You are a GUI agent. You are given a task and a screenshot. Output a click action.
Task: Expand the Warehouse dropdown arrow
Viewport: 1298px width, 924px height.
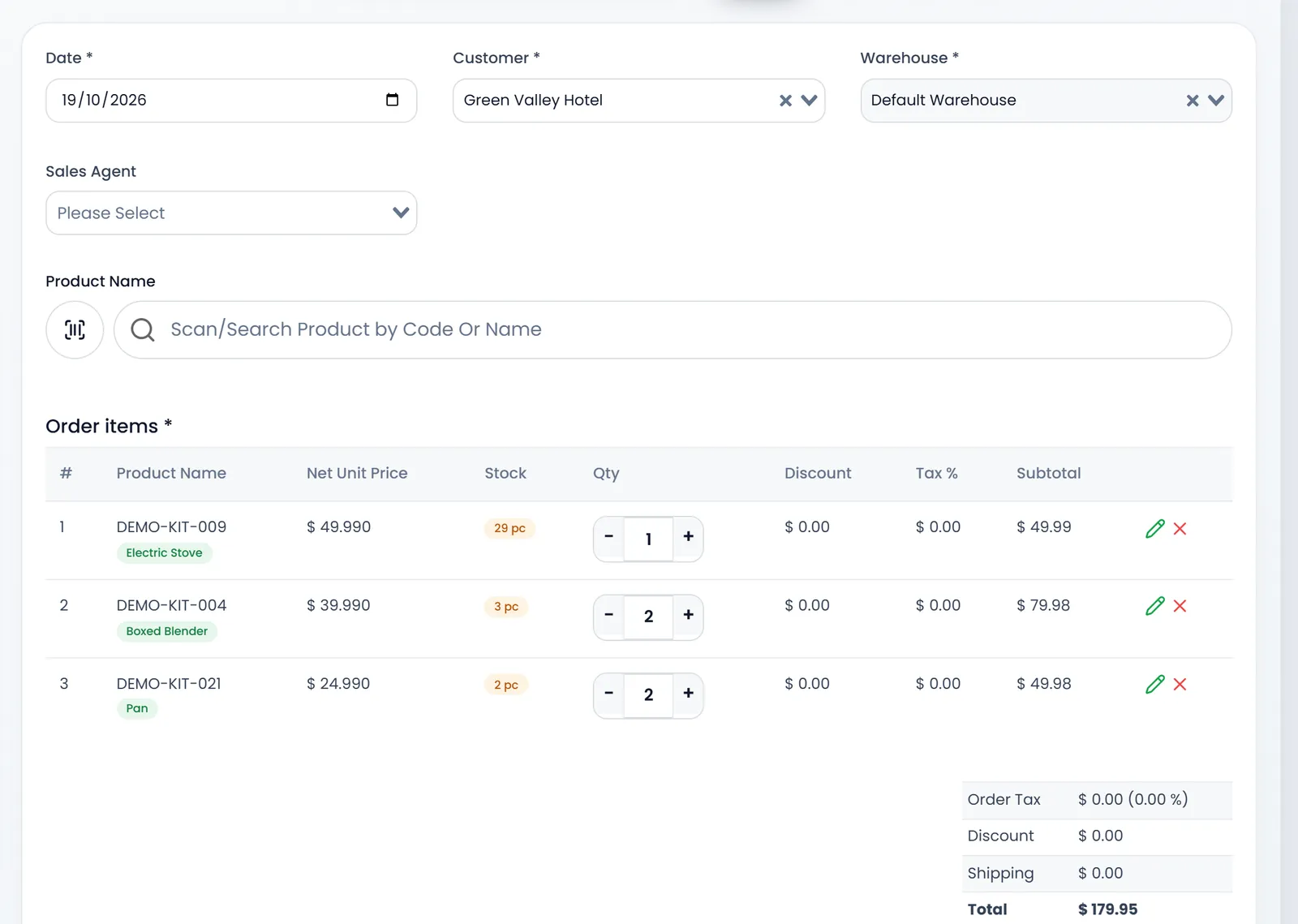coord(1216,101)
